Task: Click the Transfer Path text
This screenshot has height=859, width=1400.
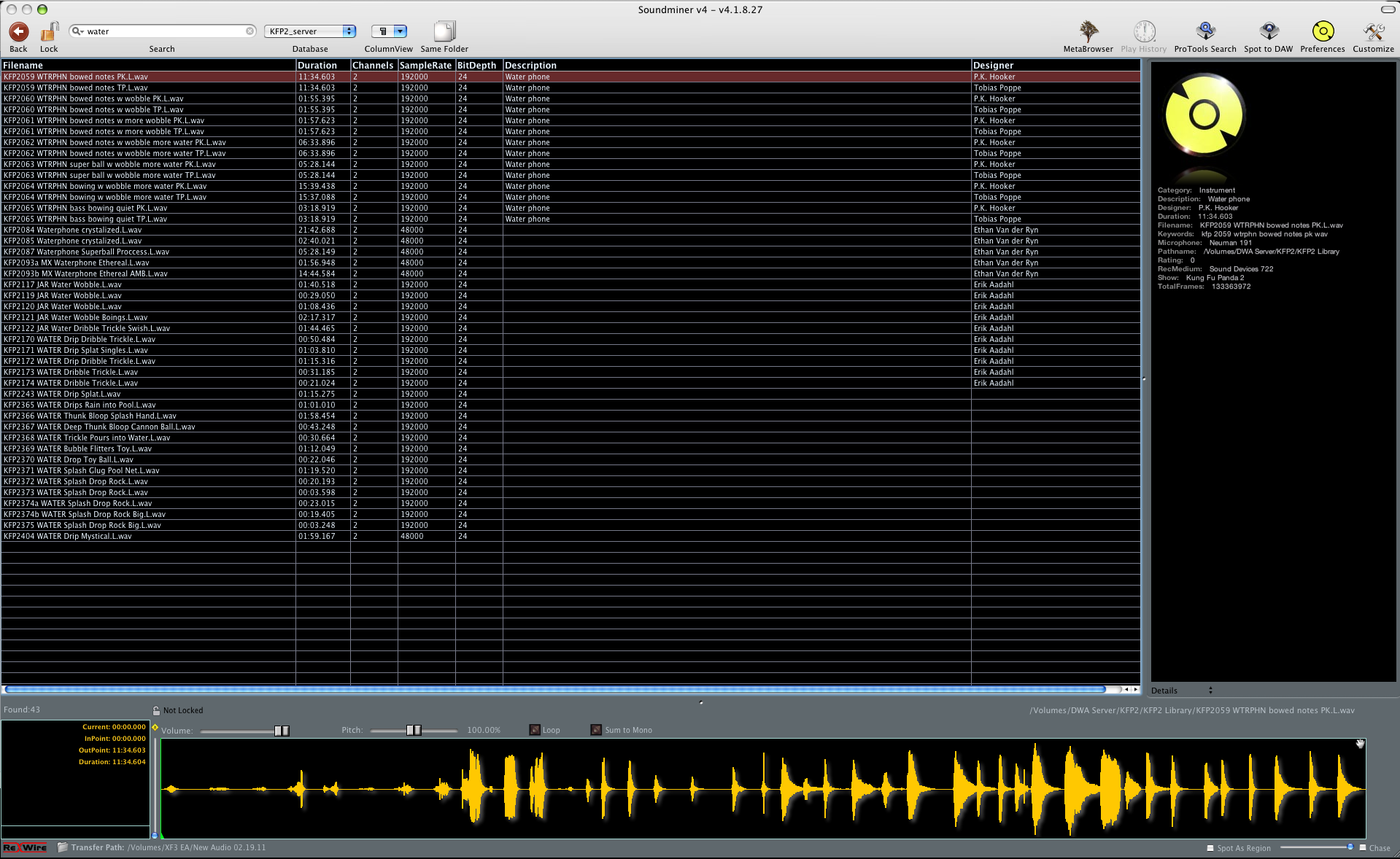Action: click(x=169, y=847)
